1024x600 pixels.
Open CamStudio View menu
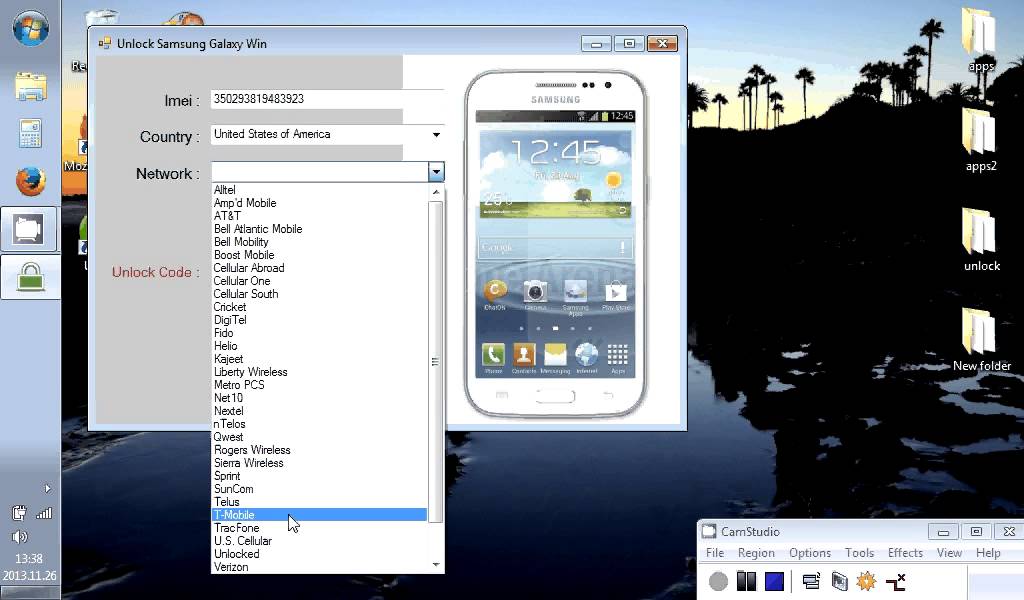coord(949,553)
